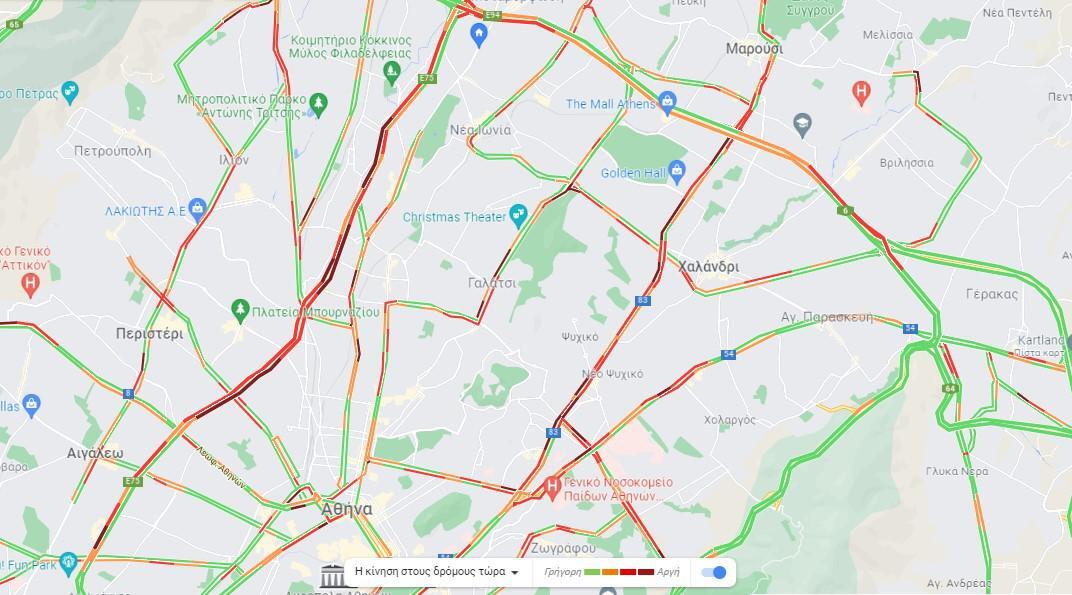This screenshot has width=1072, height=595.
Task: Click the Πλατεία Μπουρνάζιου park marker
Action: 240,311
